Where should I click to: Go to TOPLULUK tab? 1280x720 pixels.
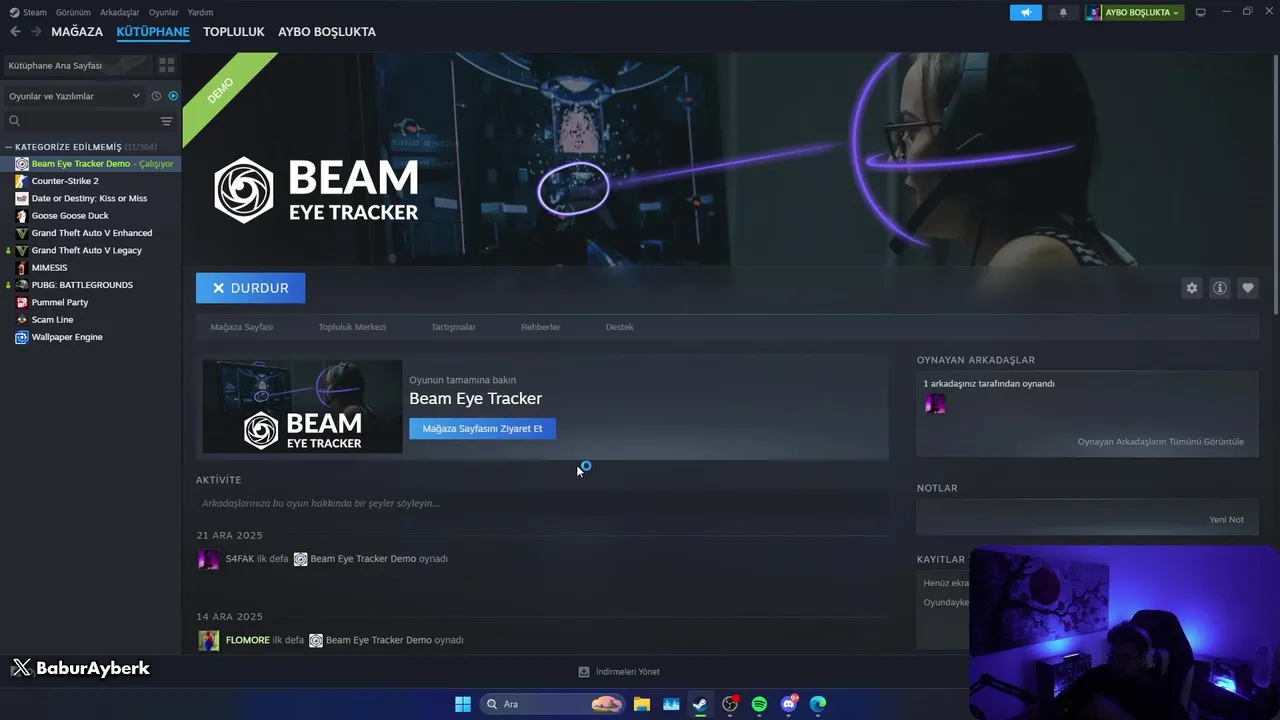click(x=234, y=32)
